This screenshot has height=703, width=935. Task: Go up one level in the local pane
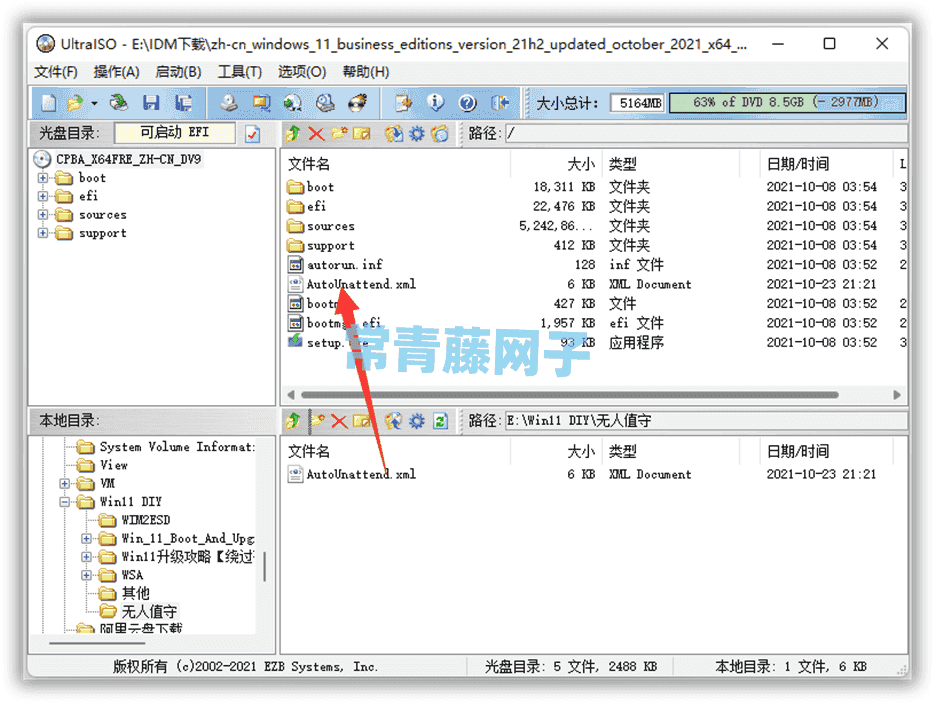tap(292, 421)
